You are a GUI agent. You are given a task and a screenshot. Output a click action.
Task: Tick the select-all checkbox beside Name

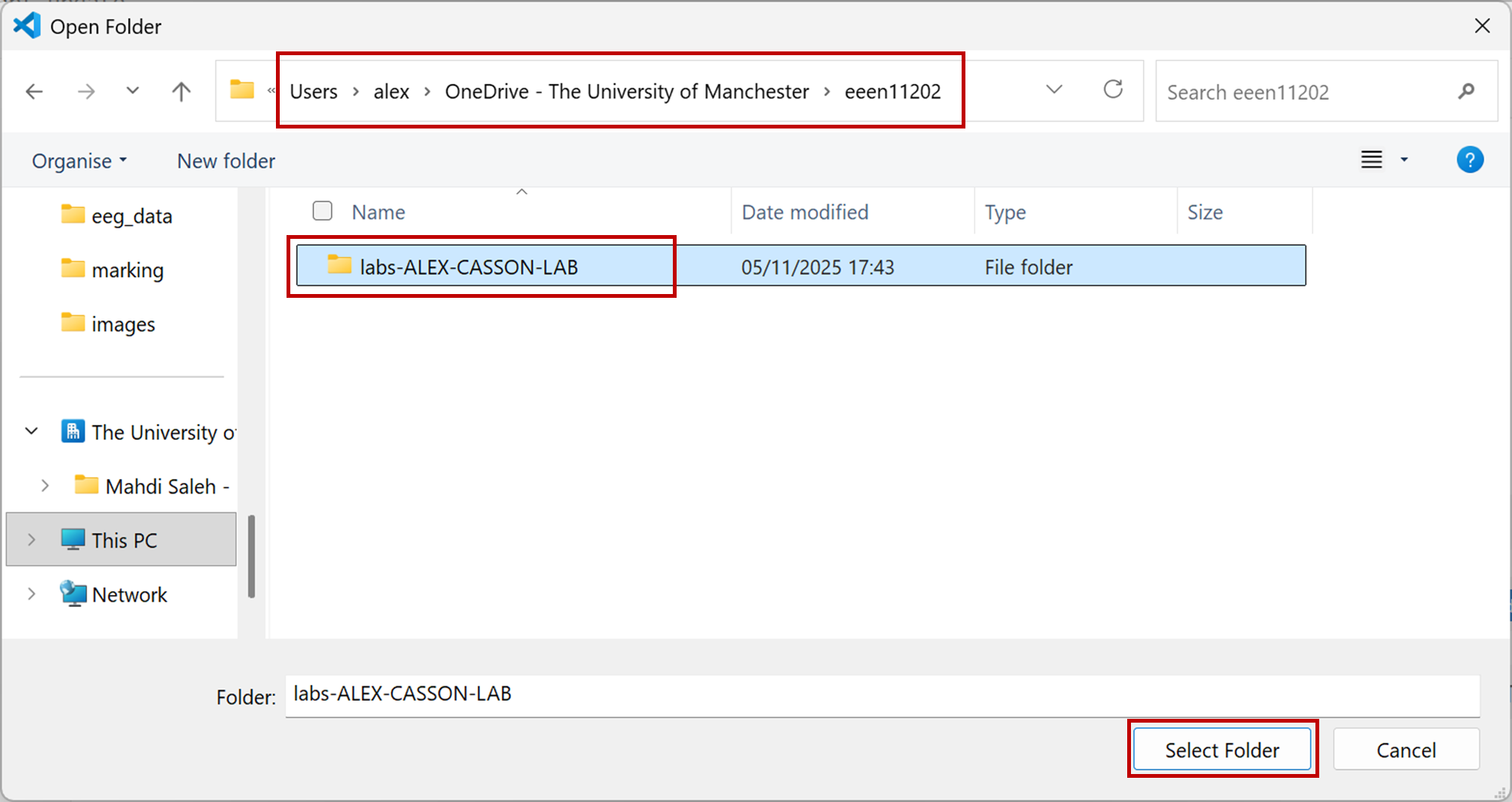[x=323, y=211]
